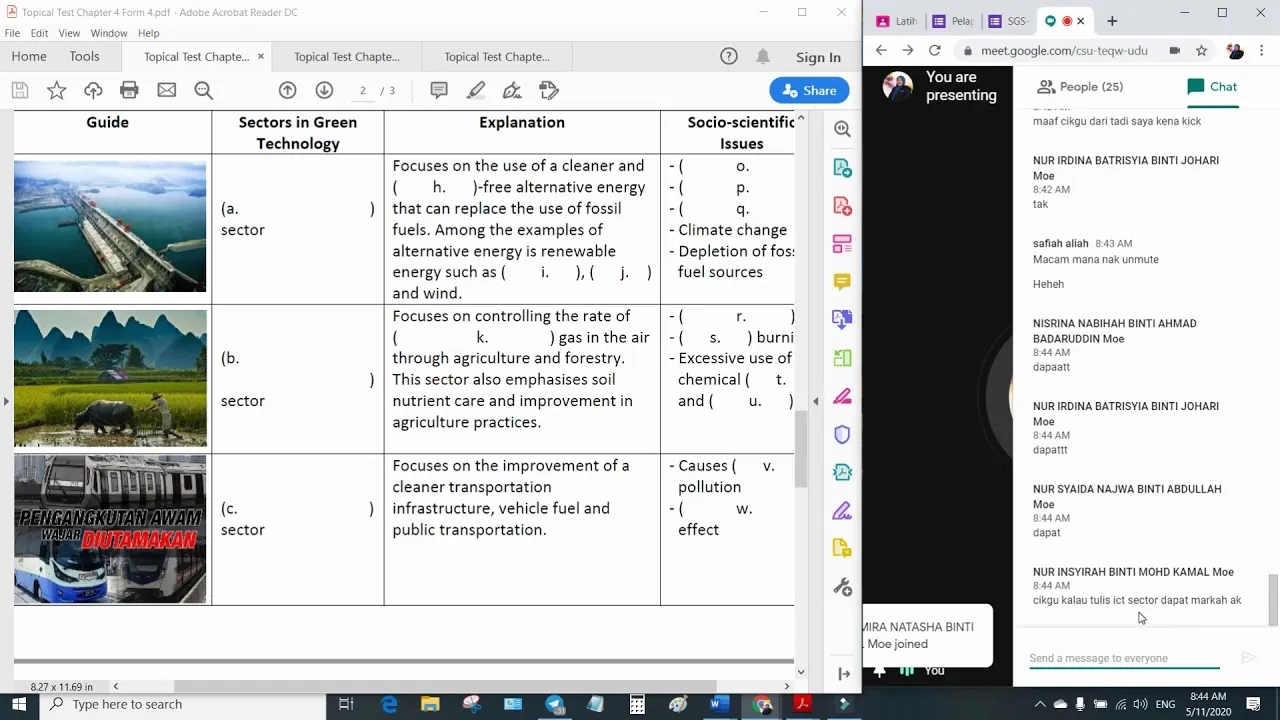Screen dimensions: 1280x720
Task: Open the Windows Action Center notification icon
Action: (x=1258, y=705)
